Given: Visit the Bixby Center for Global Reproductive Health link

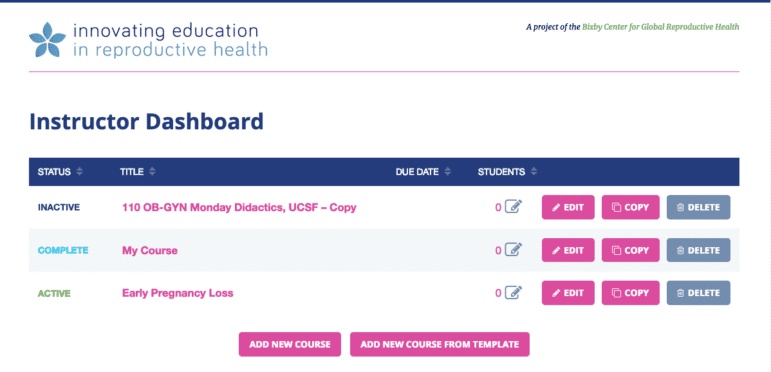Looking at the screenshot, I should (x=660, y=27).
